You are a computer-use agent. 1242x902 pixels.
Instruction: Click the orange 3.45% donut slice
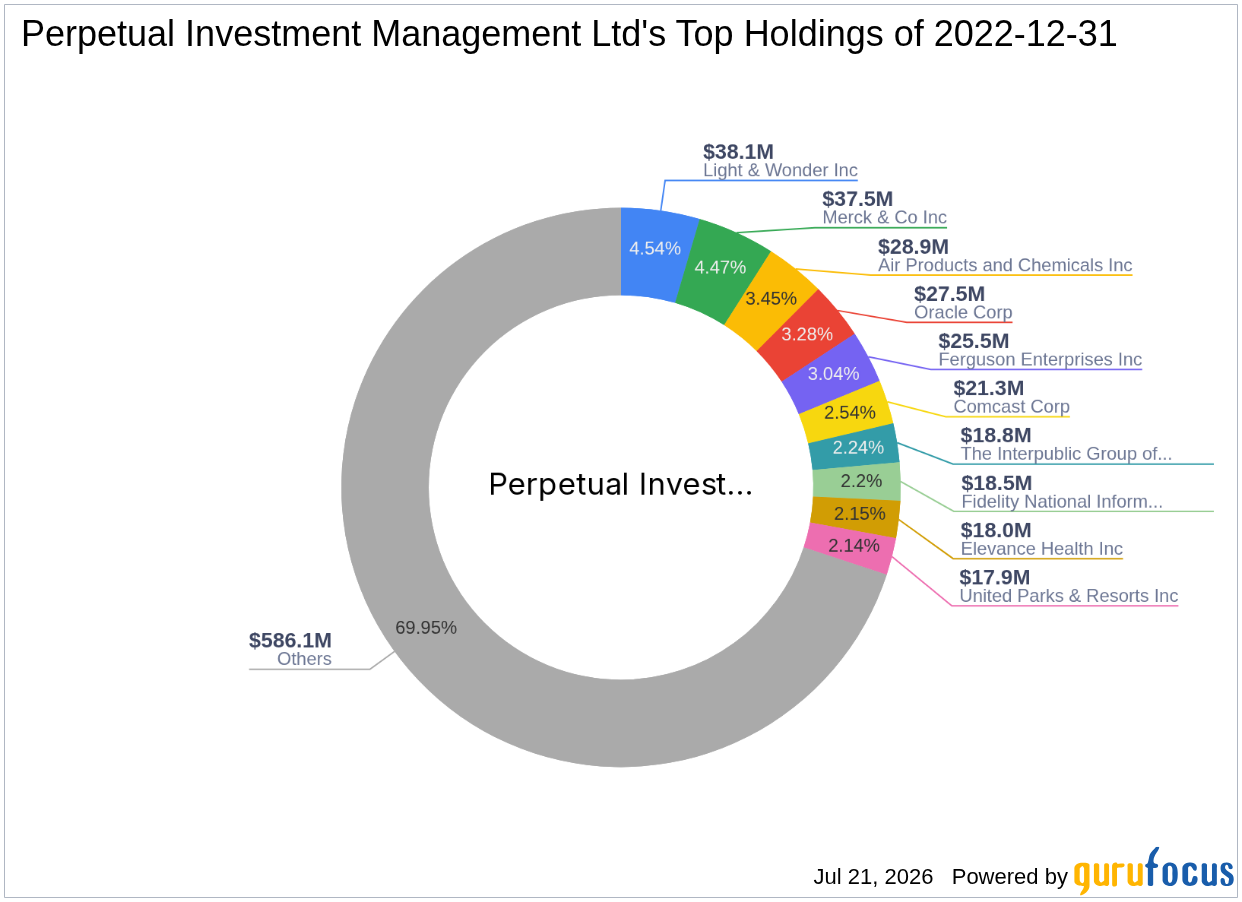(x=771, y=299)
